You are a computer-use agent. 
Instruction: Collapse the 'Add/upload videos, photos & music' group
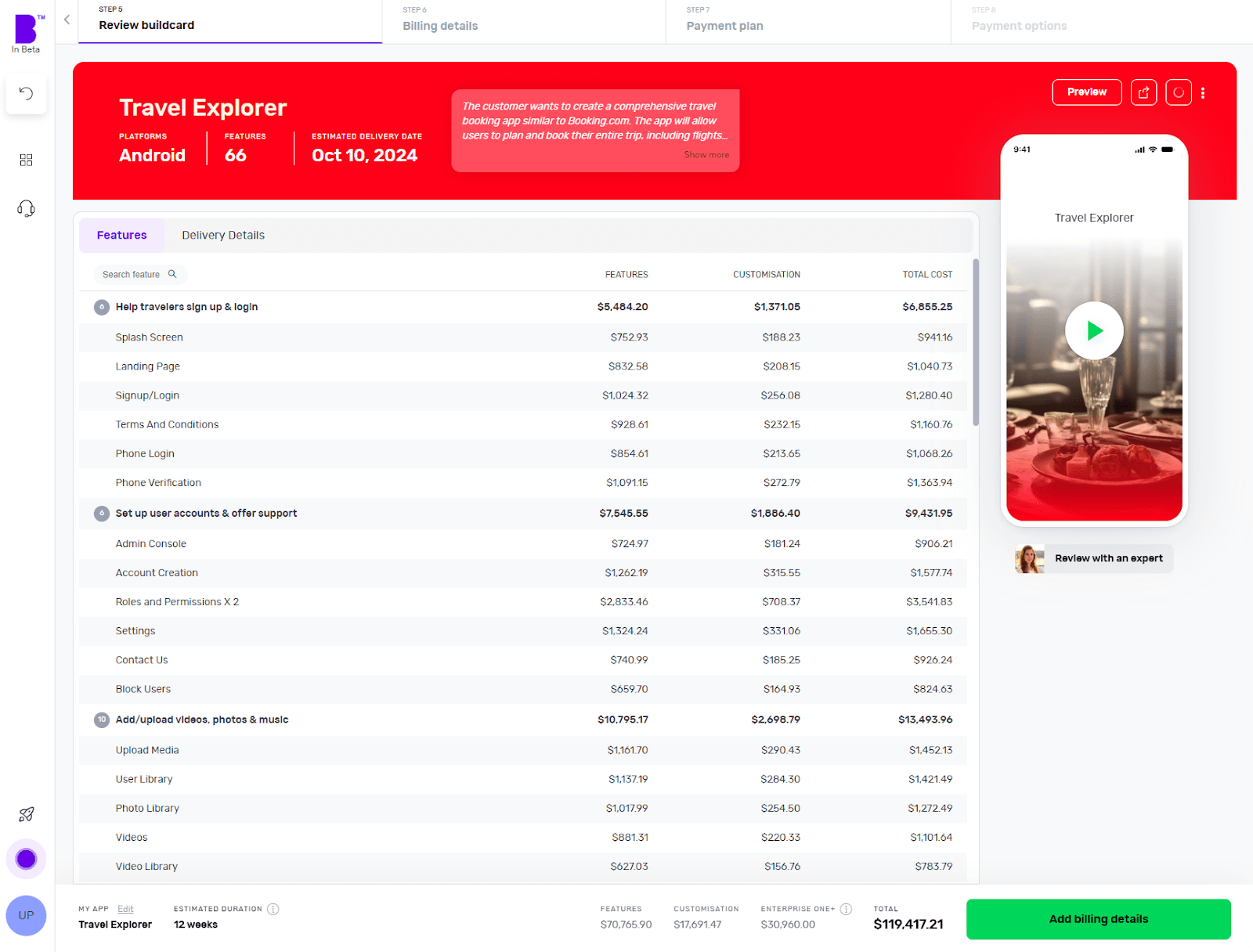(x=102, y=719)
